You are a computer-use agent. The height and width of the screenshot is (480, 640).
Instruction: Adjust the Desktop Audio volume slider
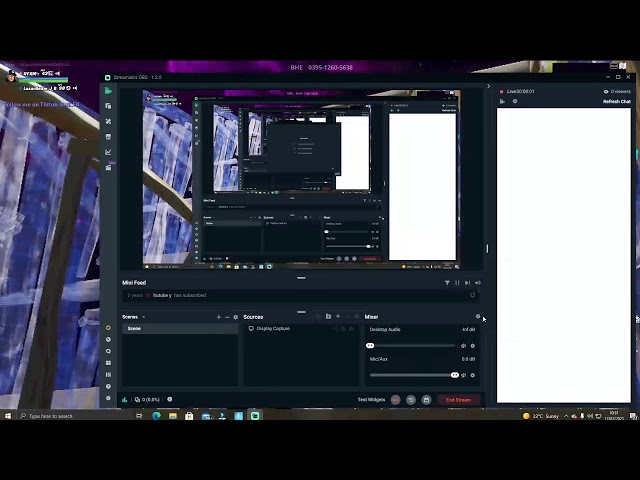(412, 346)
